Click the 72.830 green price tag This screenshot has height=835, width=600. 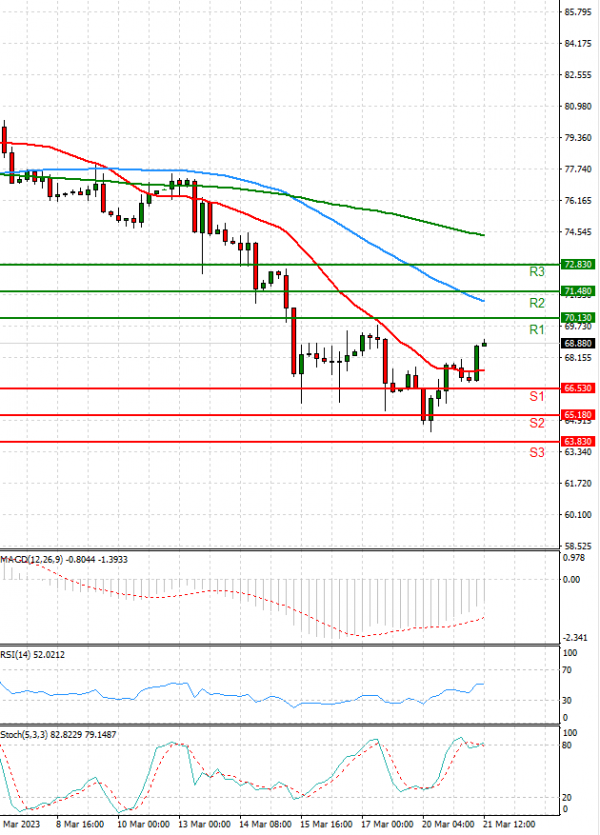(x=579, y=264)
